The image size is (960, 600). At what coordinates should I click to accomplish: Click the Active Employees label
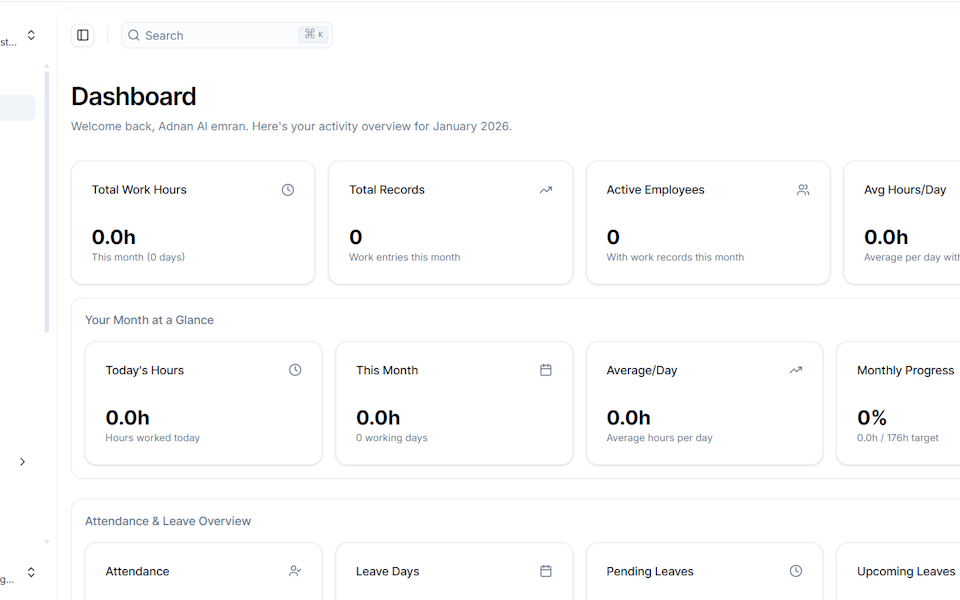656,190
